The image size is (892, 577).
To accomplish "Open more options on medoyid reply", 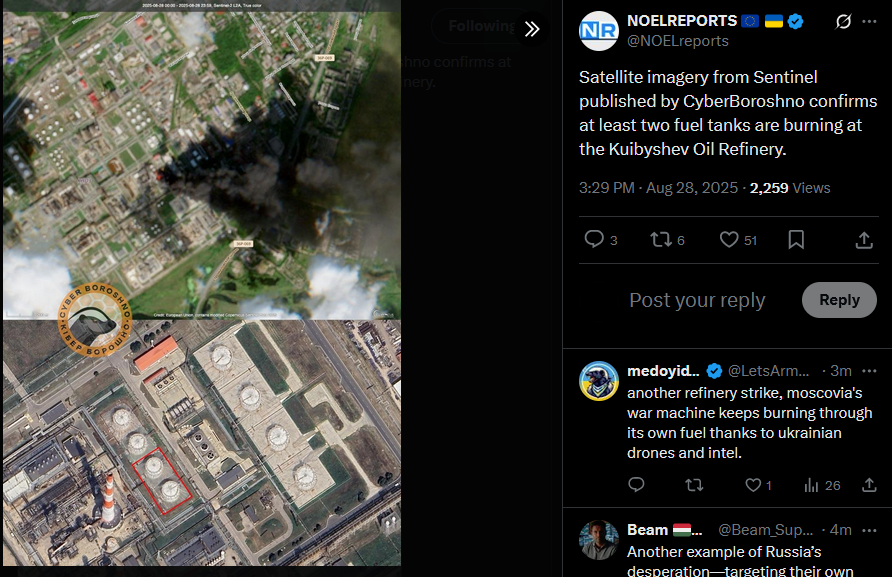I will [869, 371].
